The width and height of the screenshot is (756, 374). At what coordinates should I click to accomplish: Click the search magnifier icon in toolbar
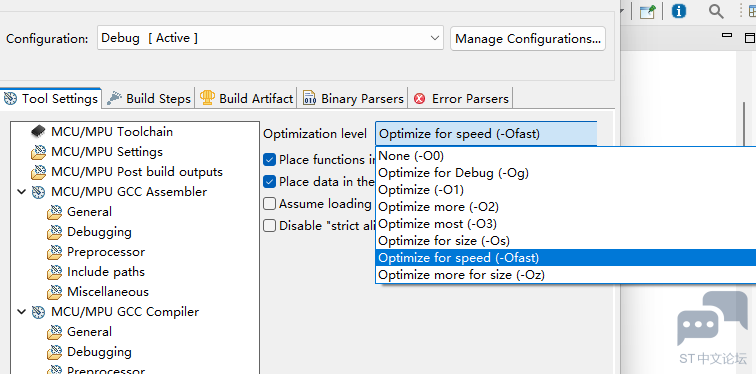pyautogui.click(x=716, y=11)
